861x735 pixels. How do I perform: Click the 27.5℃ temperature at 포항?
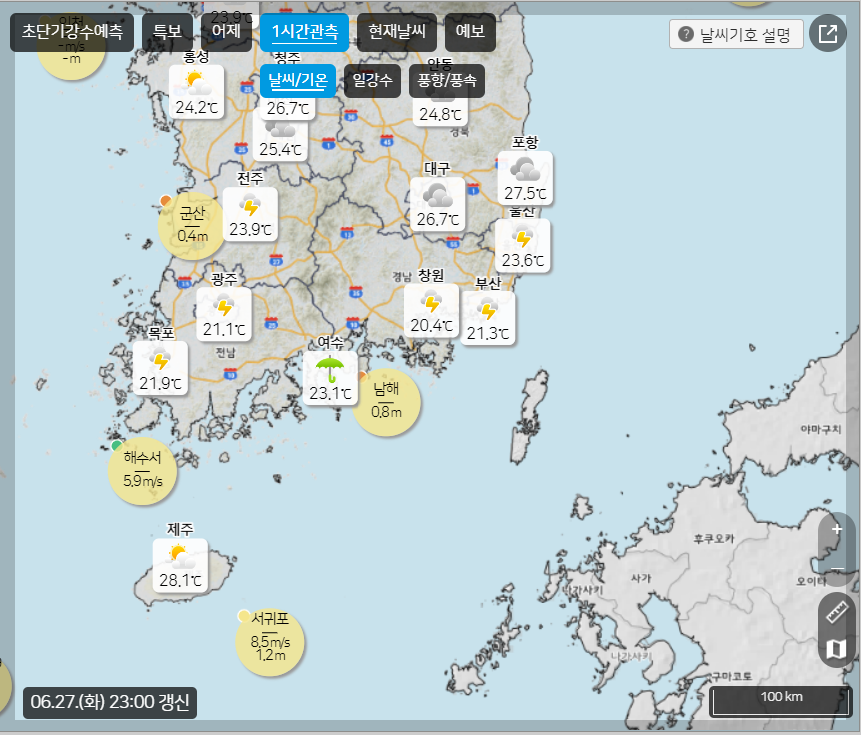[525, 193]
